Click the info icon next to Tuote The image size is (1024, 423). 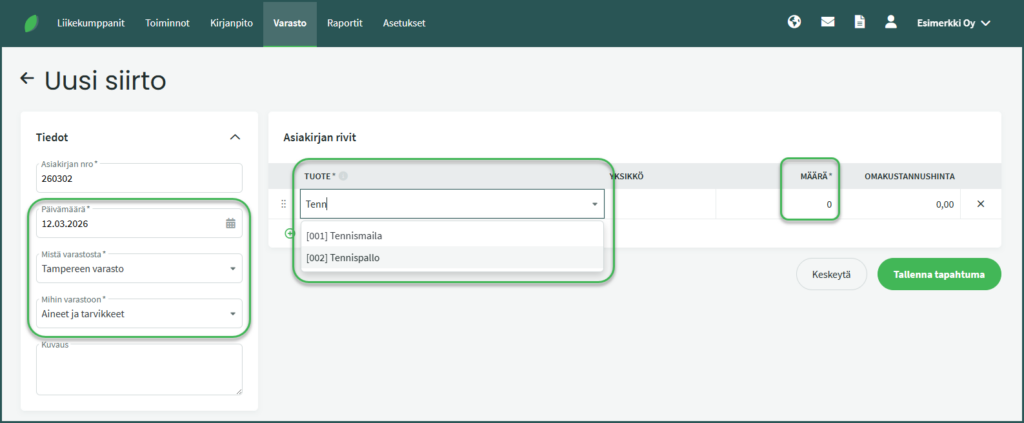343,177
